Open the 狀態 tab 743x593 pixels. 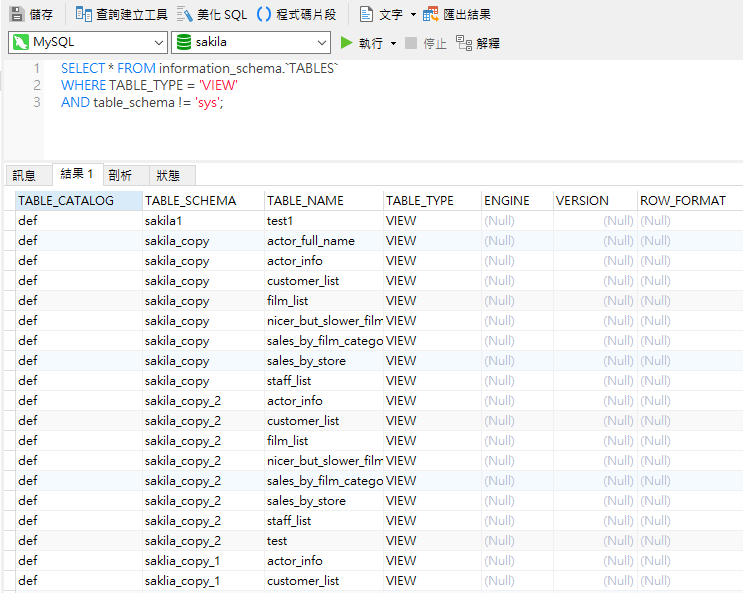[168, 175]
